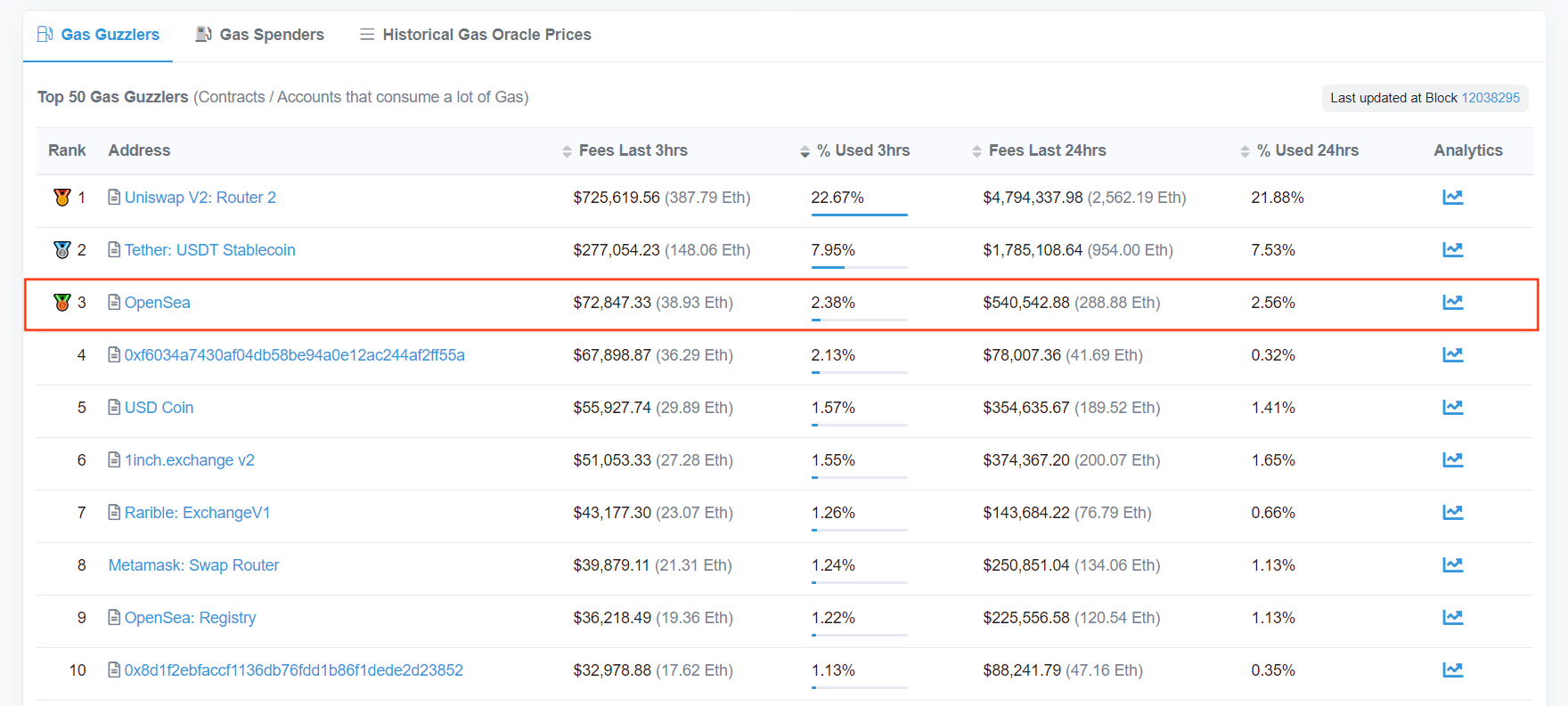Sort by Fees Last 24hrs column
The width and height of the screenshot is (1568, 706).
pyautogui.click(x=1047, y=150)
